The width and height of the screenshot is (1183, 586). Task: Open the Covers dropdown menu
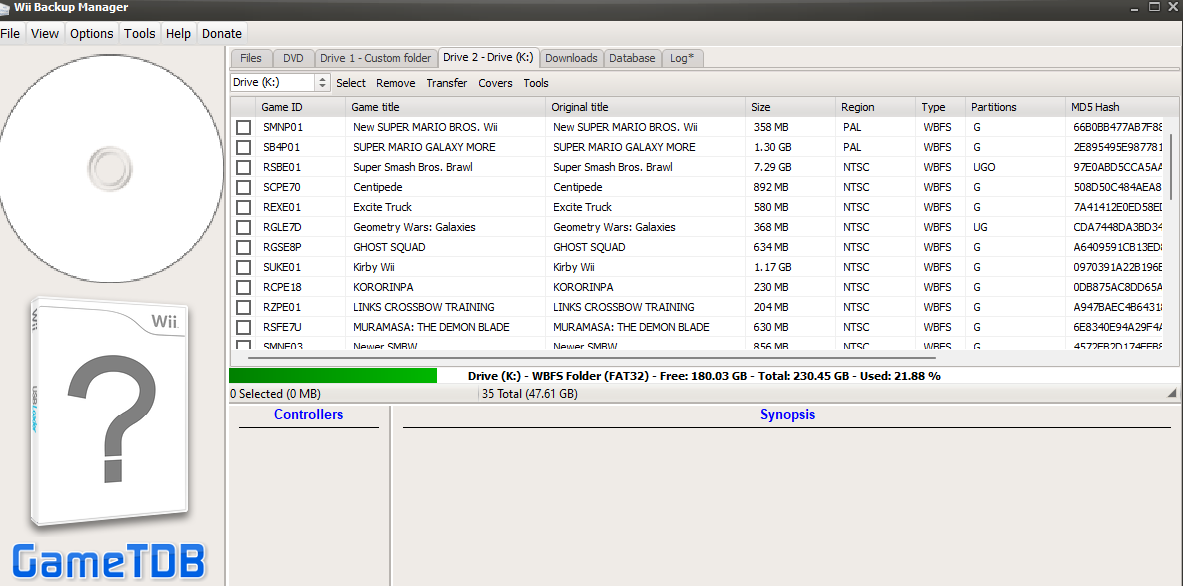click(x=495, y=83)
